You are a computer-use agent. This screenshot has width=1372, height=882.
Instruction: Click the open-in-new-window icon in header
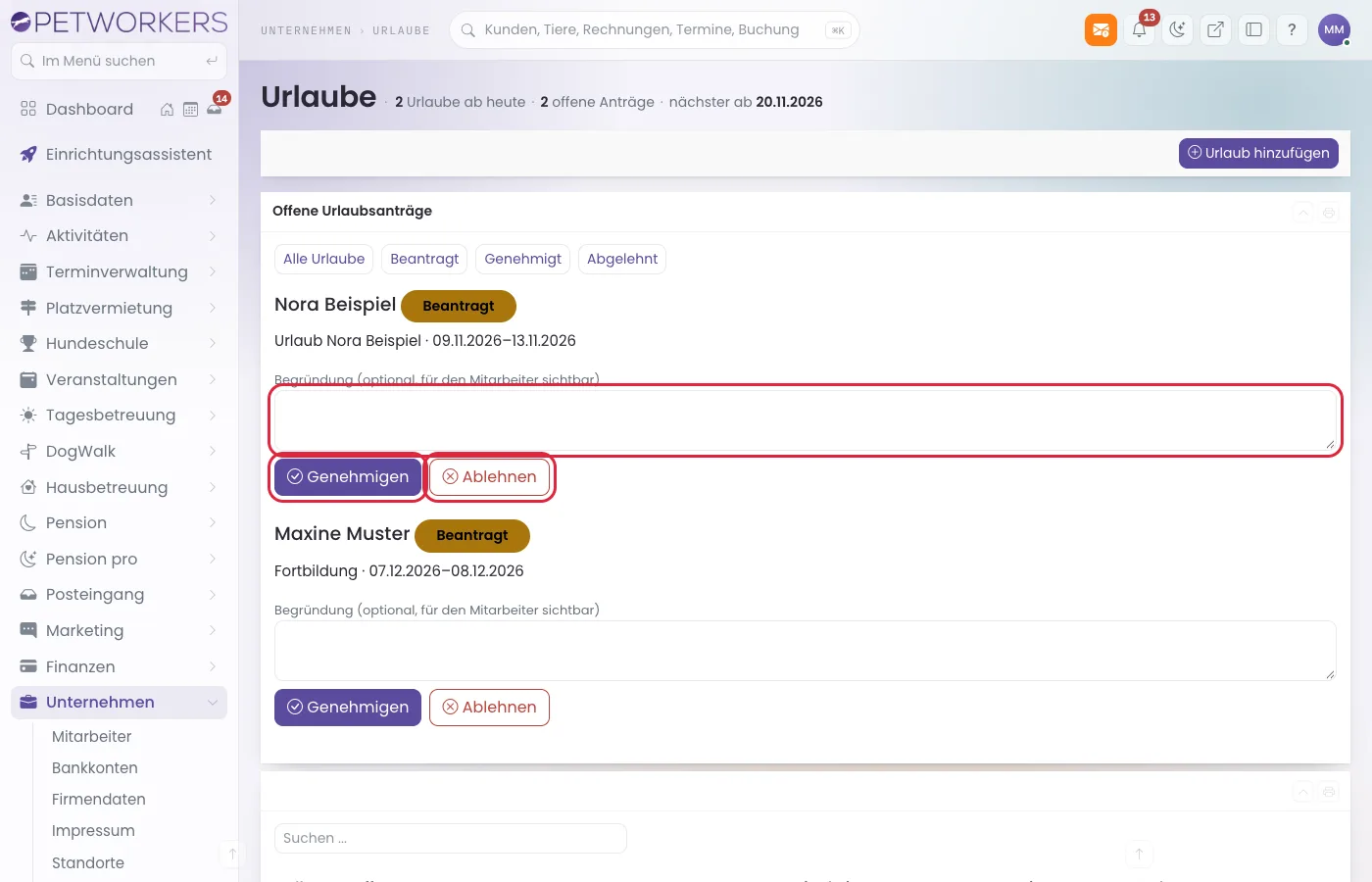coord(1215,29)
